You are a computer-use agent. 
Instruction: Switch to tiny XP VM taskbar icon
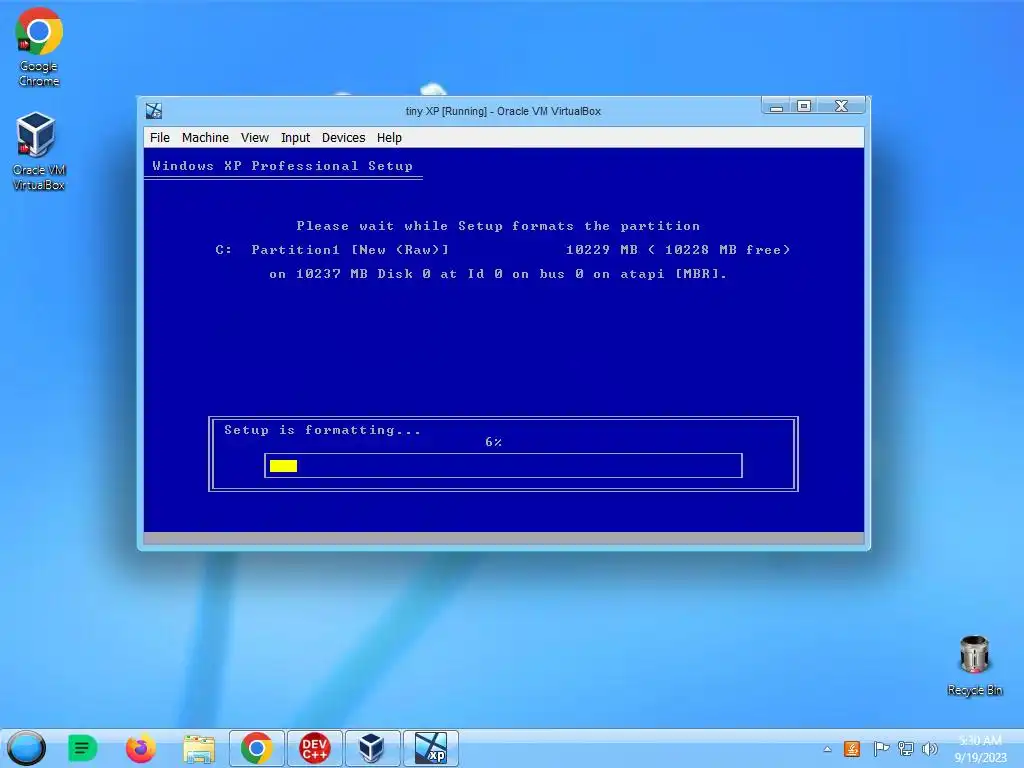[431, 748]
